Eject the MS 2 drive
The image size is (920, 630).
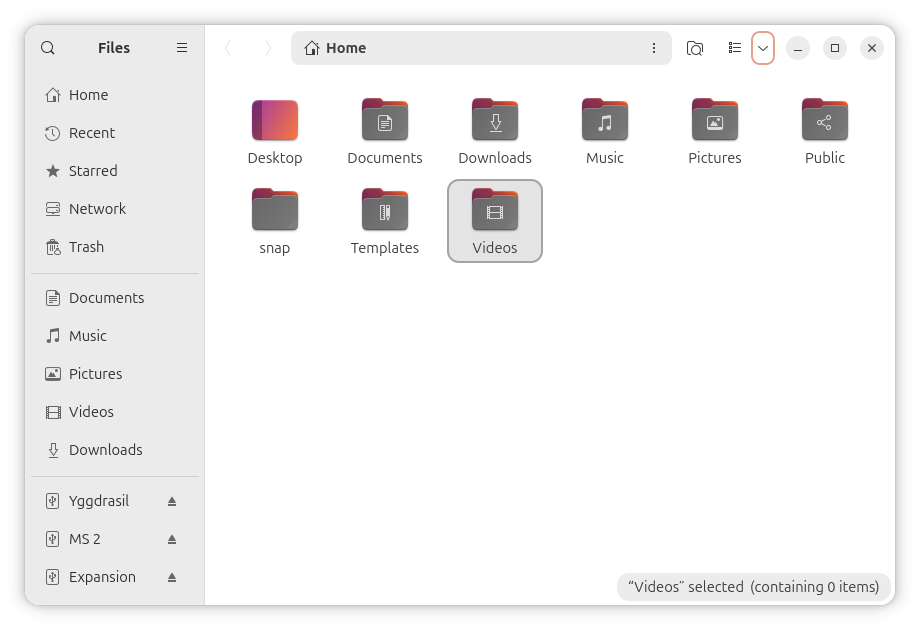172,539
